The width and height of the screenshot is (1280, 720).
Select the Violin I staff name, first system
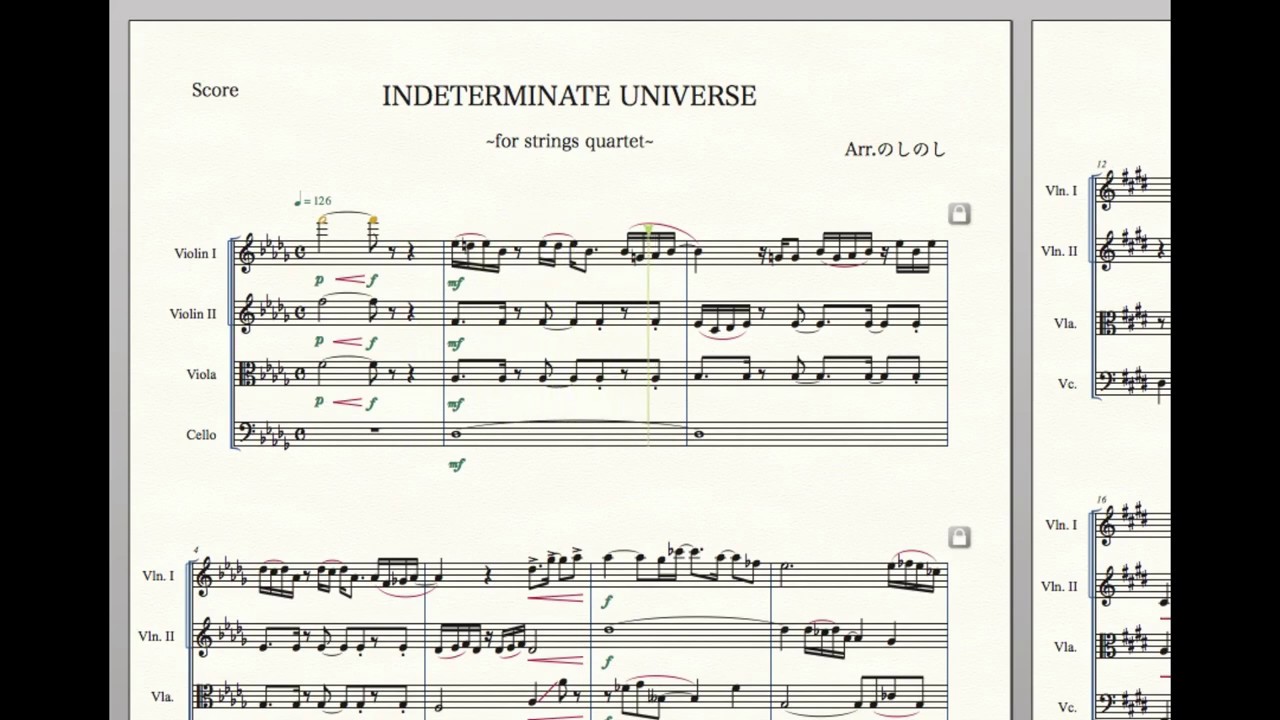click(195, 254)
